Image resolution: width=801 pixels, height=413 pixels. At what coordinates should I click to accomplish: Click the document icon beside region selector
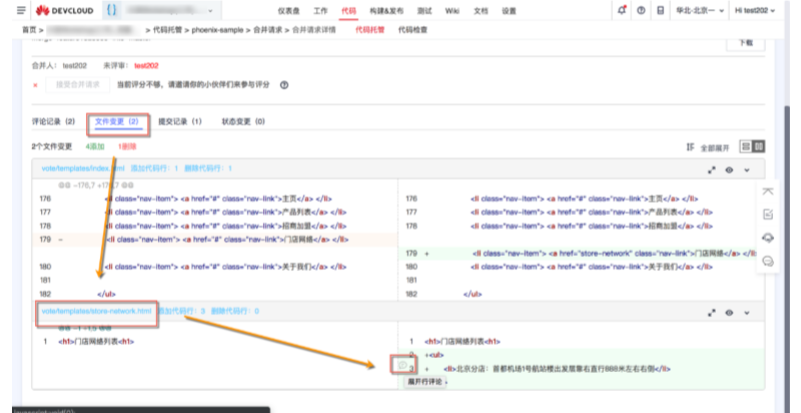coord(661,10)
